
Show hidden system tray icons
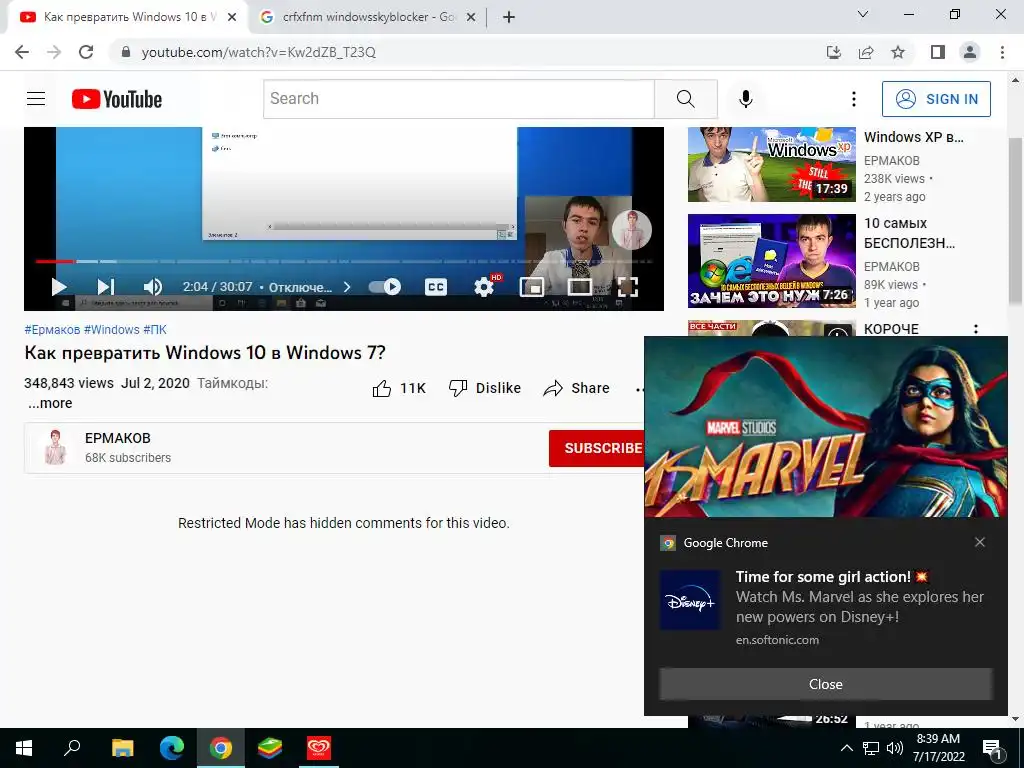coord(846,748)
